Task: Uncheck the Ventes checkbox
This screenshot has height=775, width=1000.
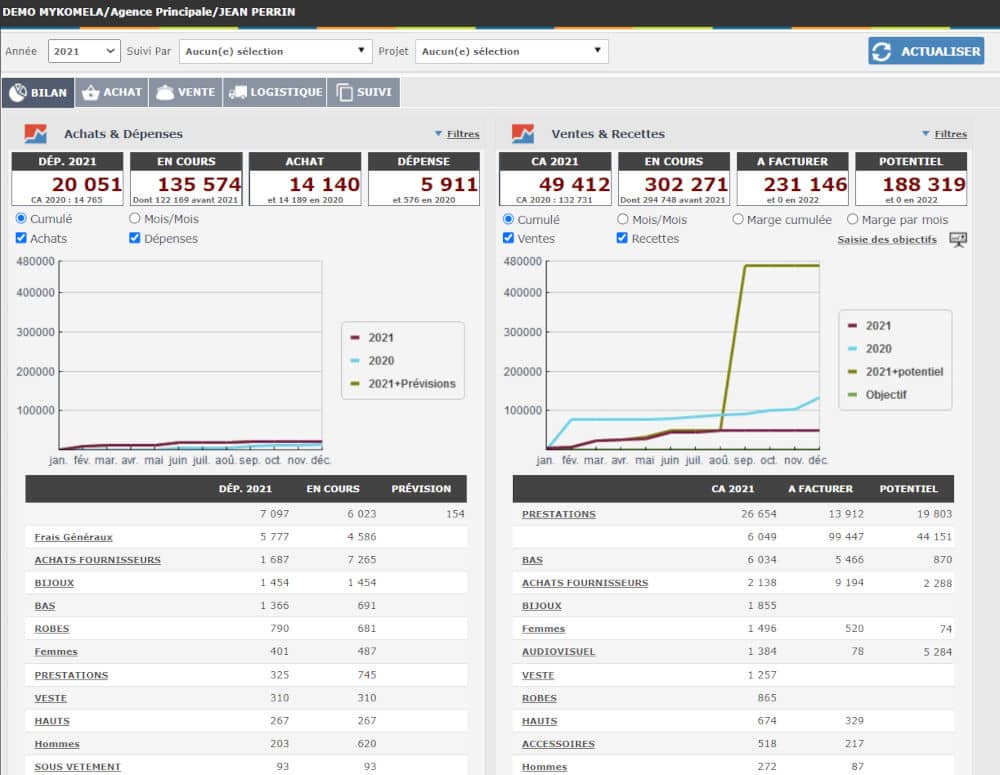Action: pyautogui.click(x=508, y=238)
